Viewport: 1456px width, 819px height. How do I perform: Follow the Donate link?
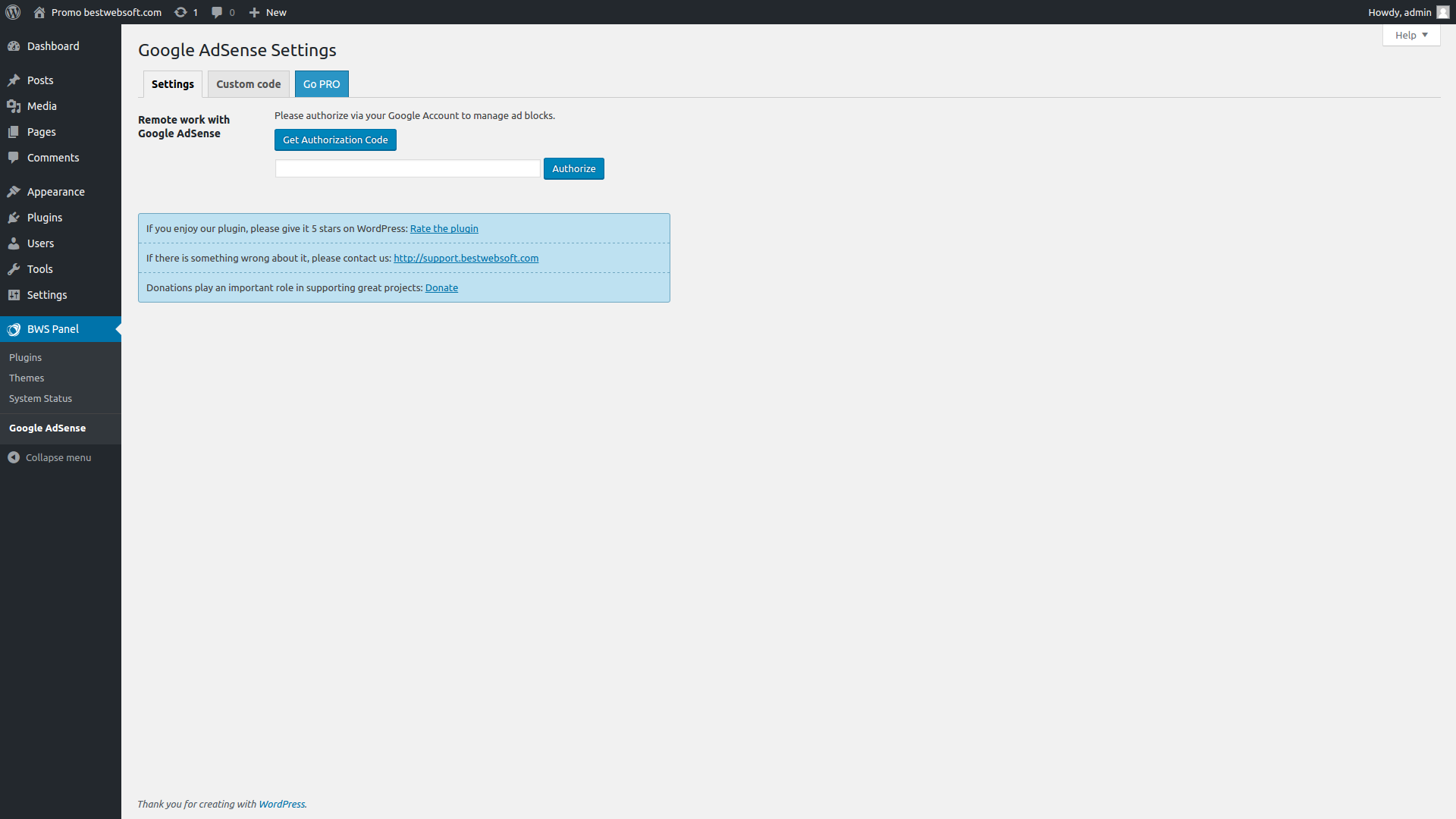pos(441,287)
